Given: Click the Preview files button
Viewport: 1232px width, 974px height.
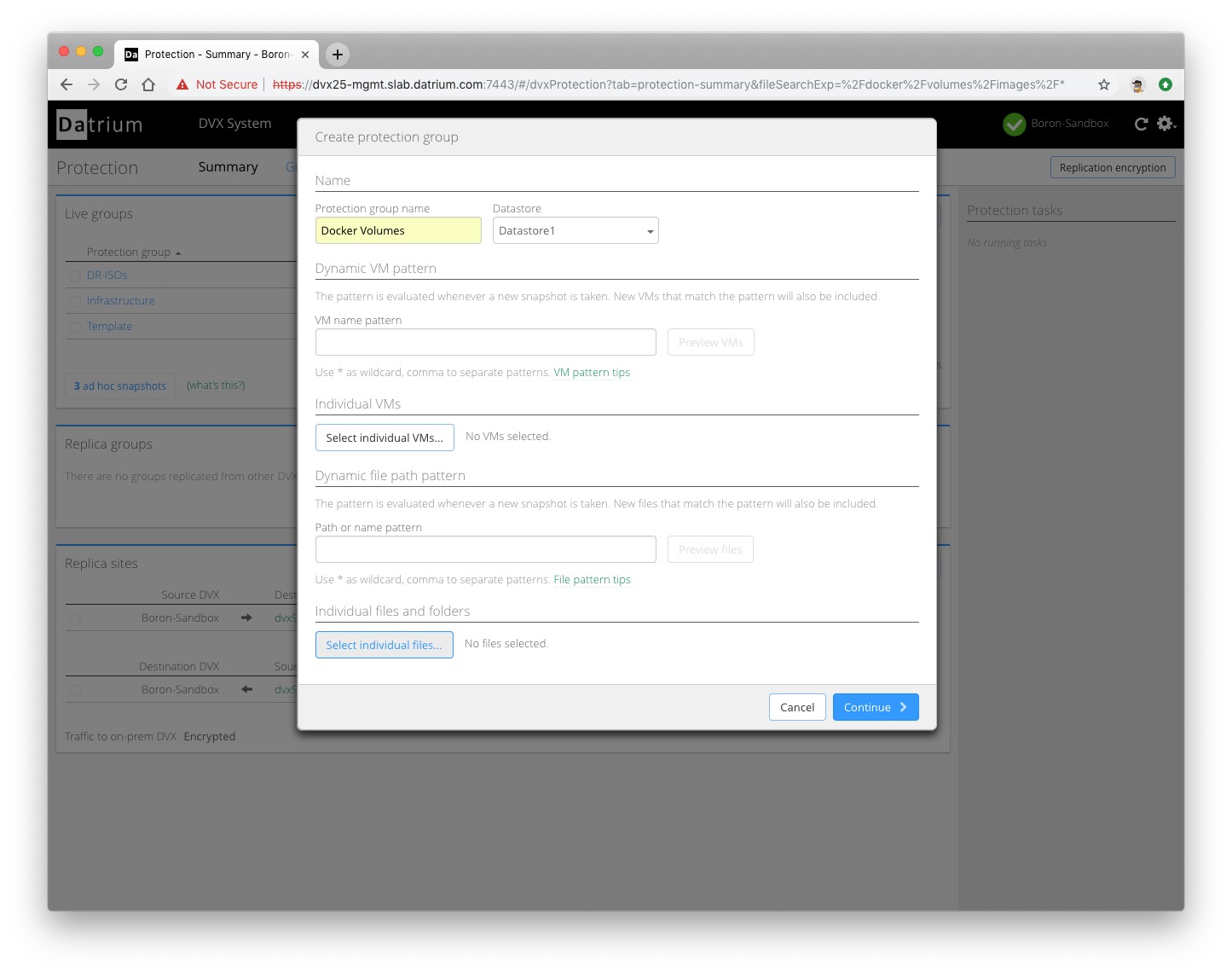Looking at the screenshot, I should (710, 549).
